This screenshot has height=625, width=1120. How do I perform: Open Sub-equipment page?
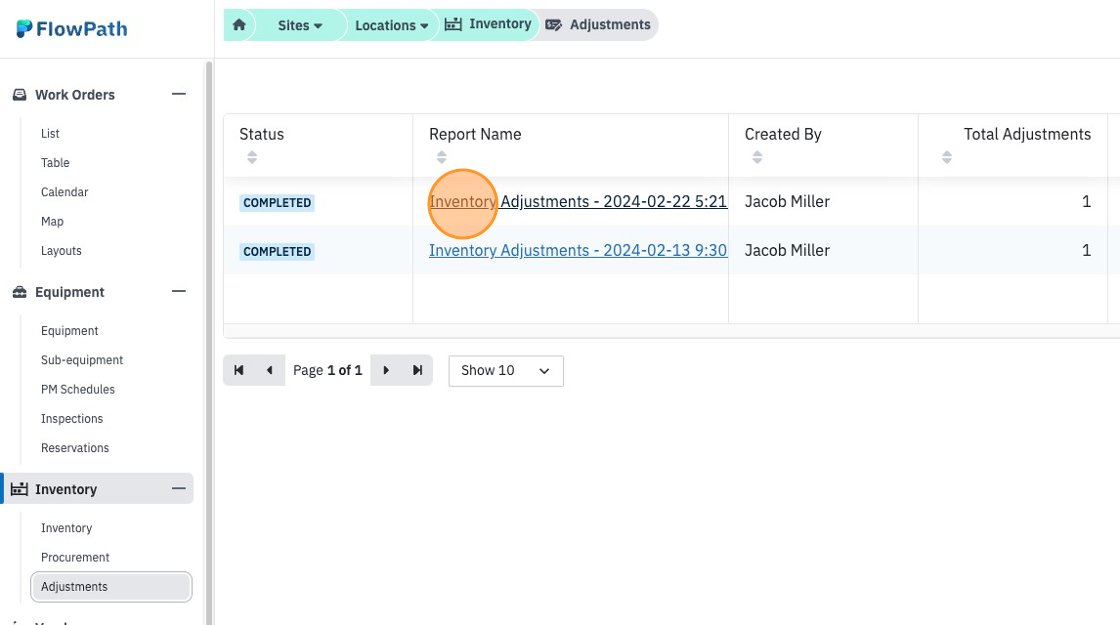82,360
